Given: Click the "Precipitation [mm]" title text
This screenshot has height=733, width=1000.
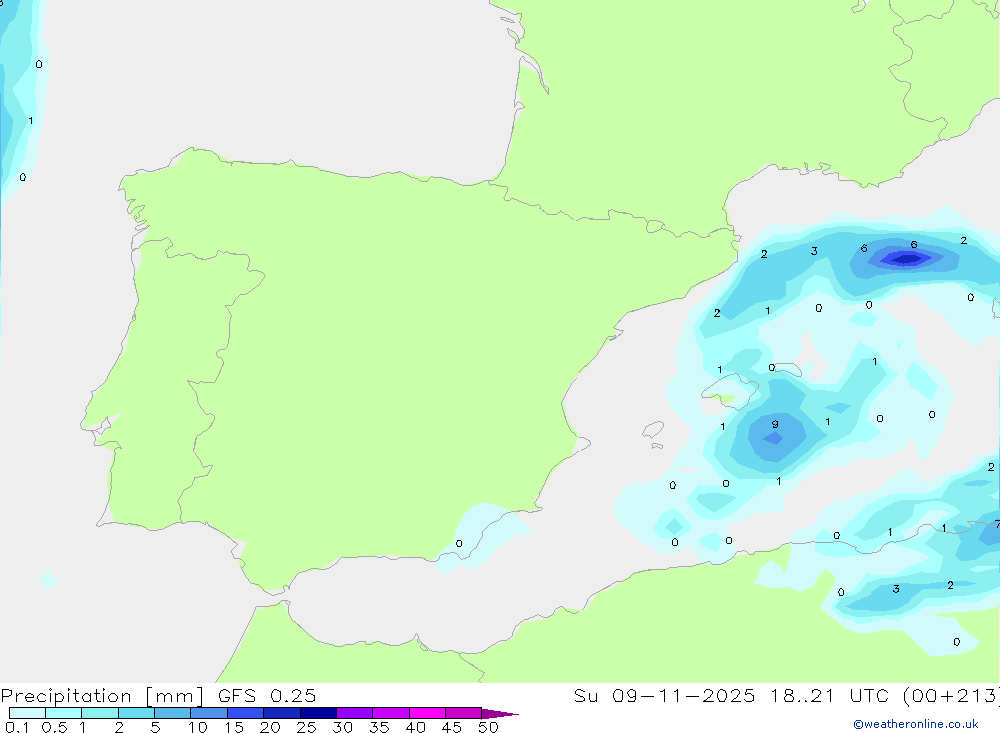Looking at the screenshot, I should point(102,696).
